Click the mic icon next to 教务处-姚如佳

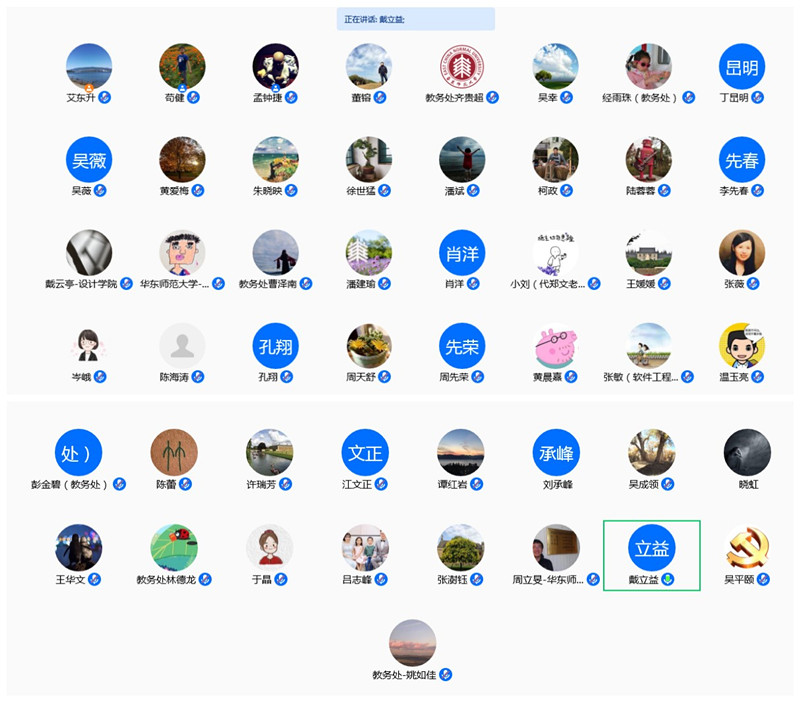[x=446, y=675]
